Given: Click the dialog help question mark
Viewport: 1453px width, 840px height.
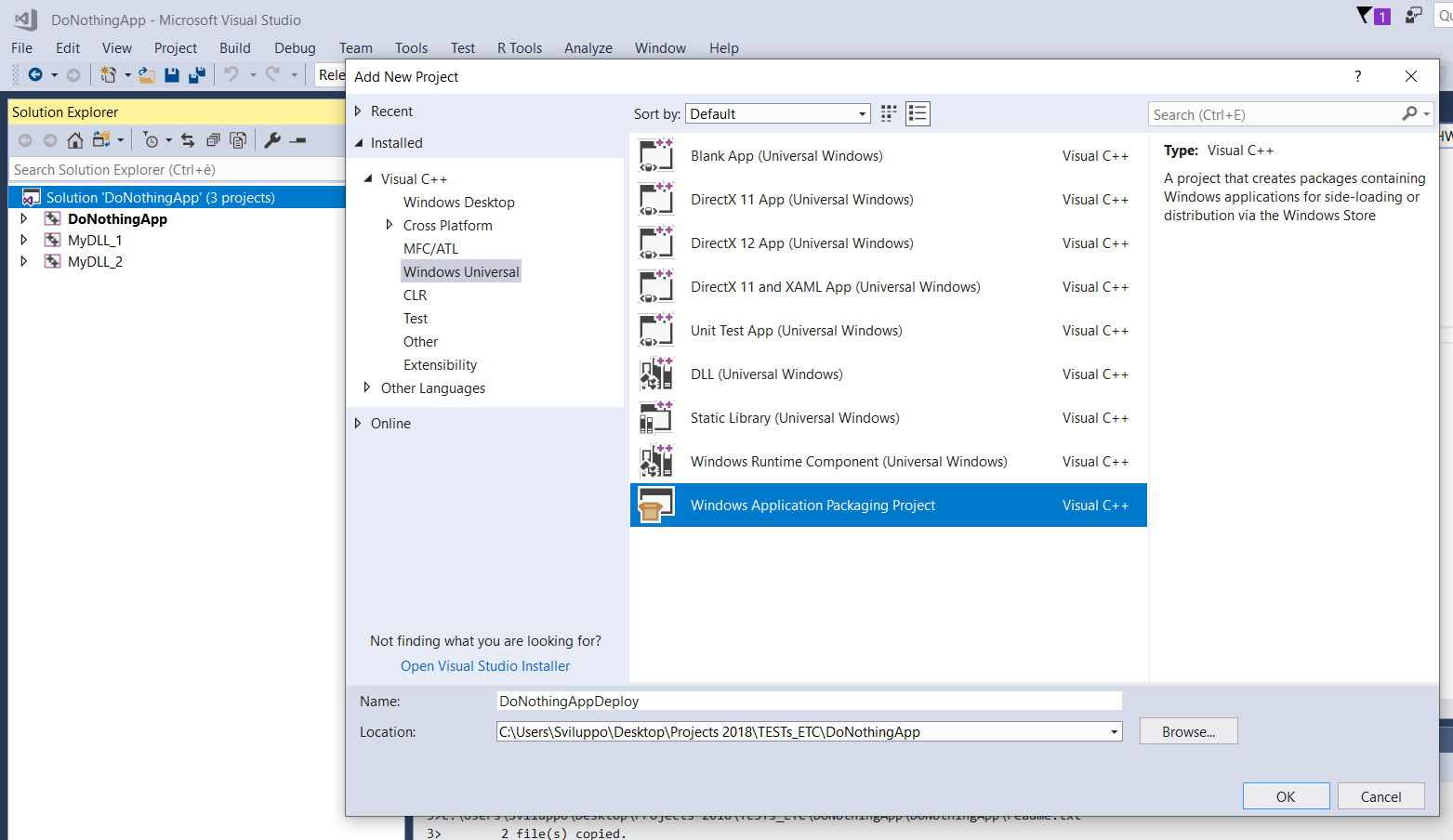Looking at the screenshot, I should click(x=1357, y=76).
